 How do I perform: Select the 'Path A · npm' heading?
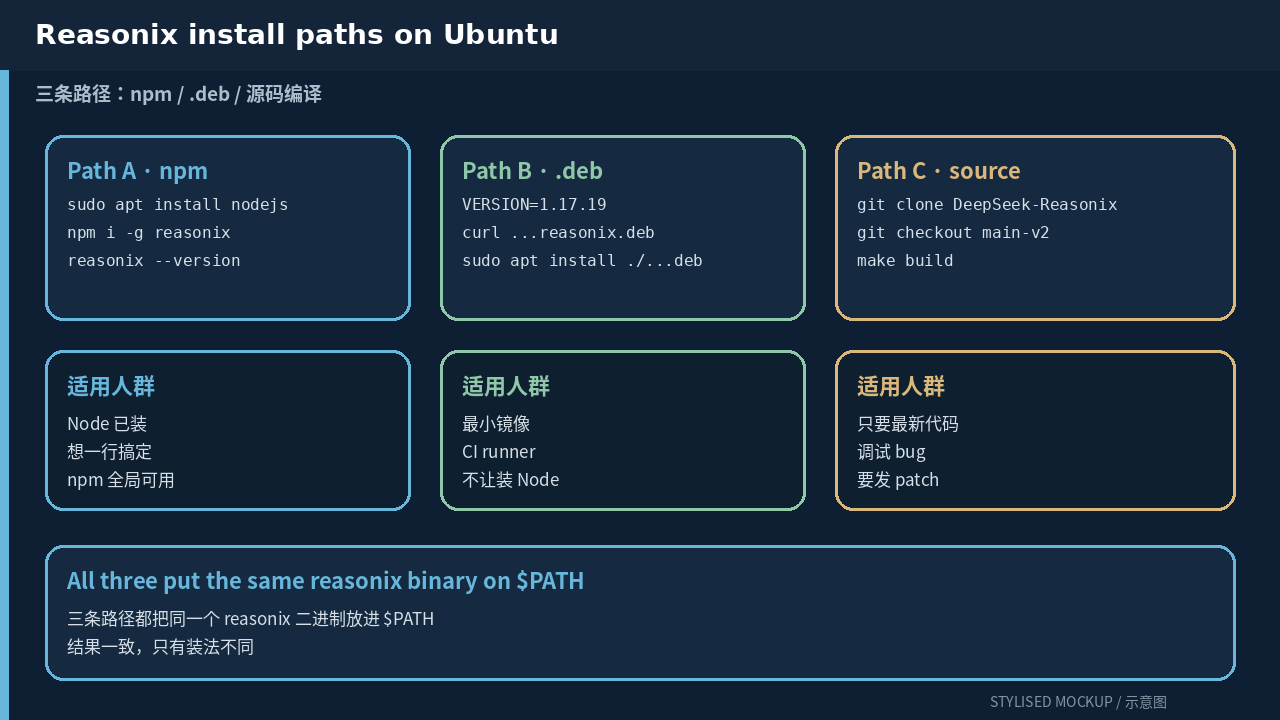click(x=137, y=171)
